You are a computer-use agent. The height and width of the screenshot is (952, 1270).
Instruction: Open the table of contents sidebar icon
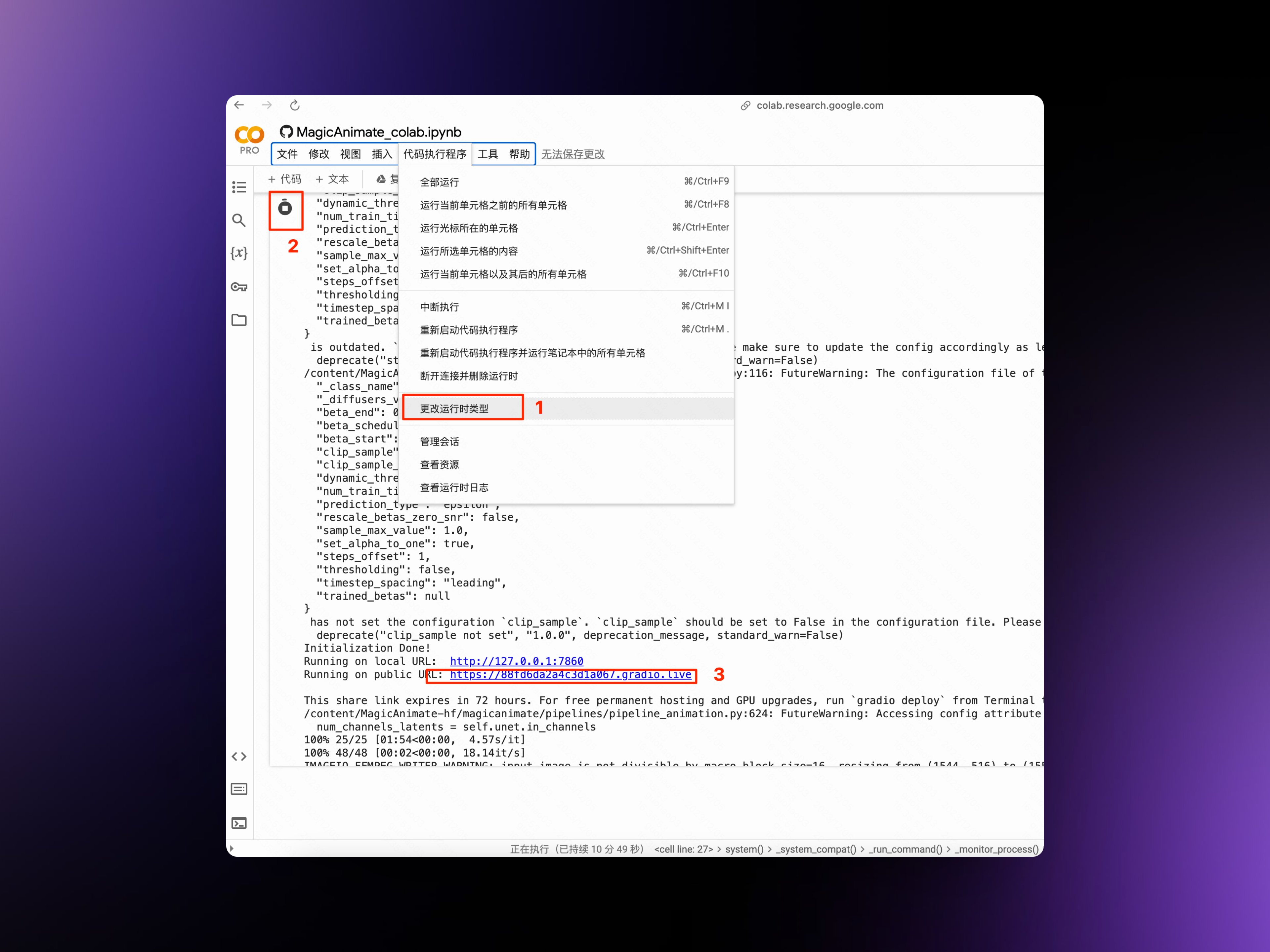239,187
